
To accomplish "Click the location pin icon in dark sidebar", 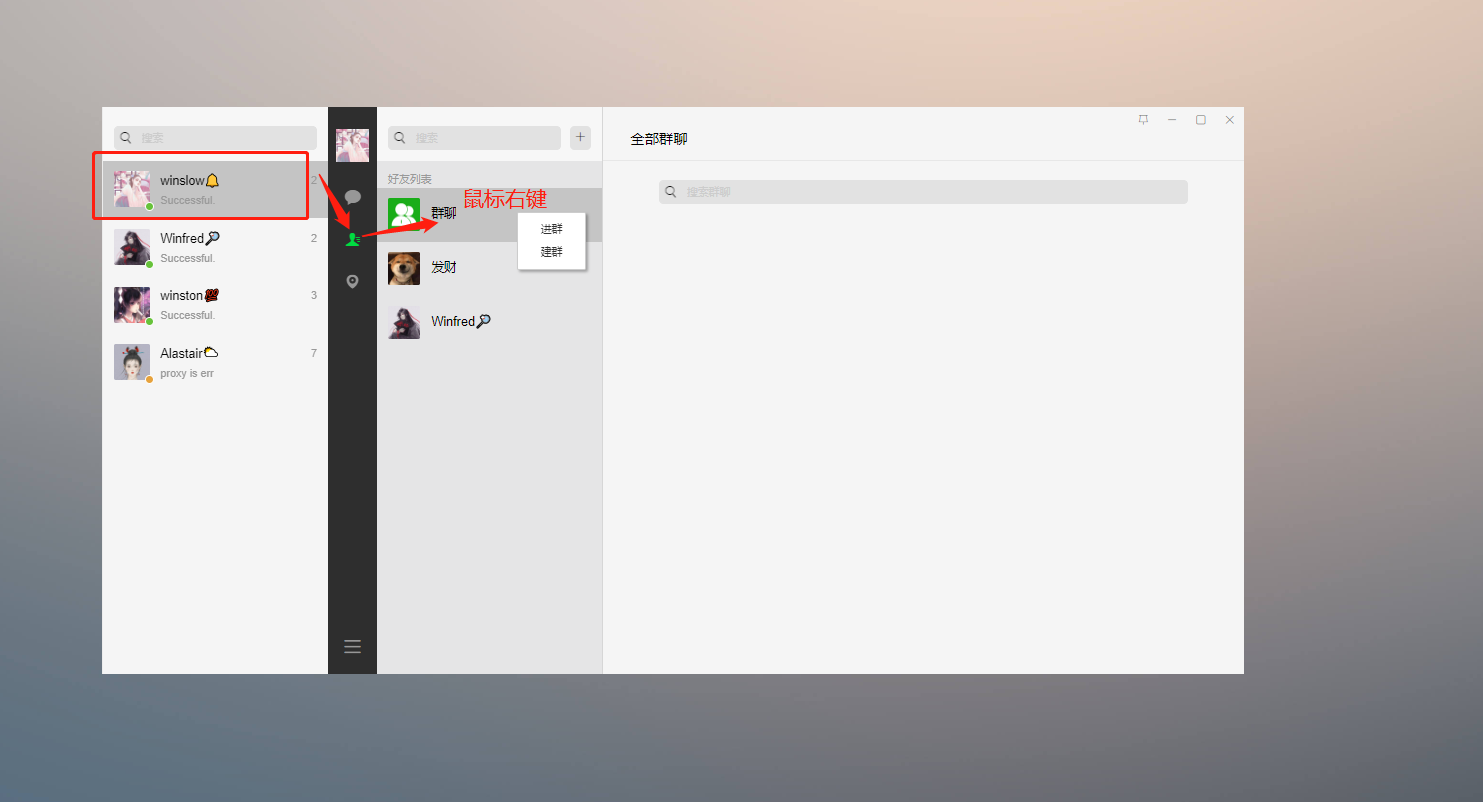I will point(352,282).
